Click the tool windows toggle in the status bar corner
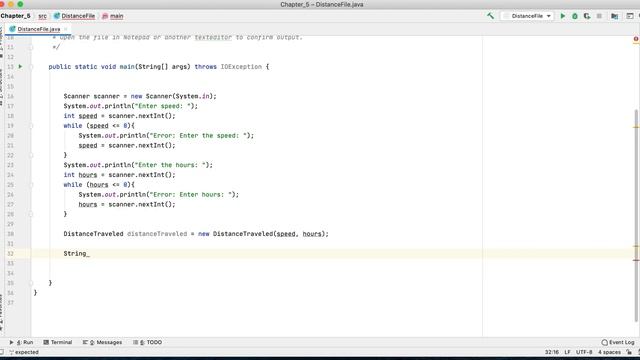This screenshot has width=640, height=360. 2,352
